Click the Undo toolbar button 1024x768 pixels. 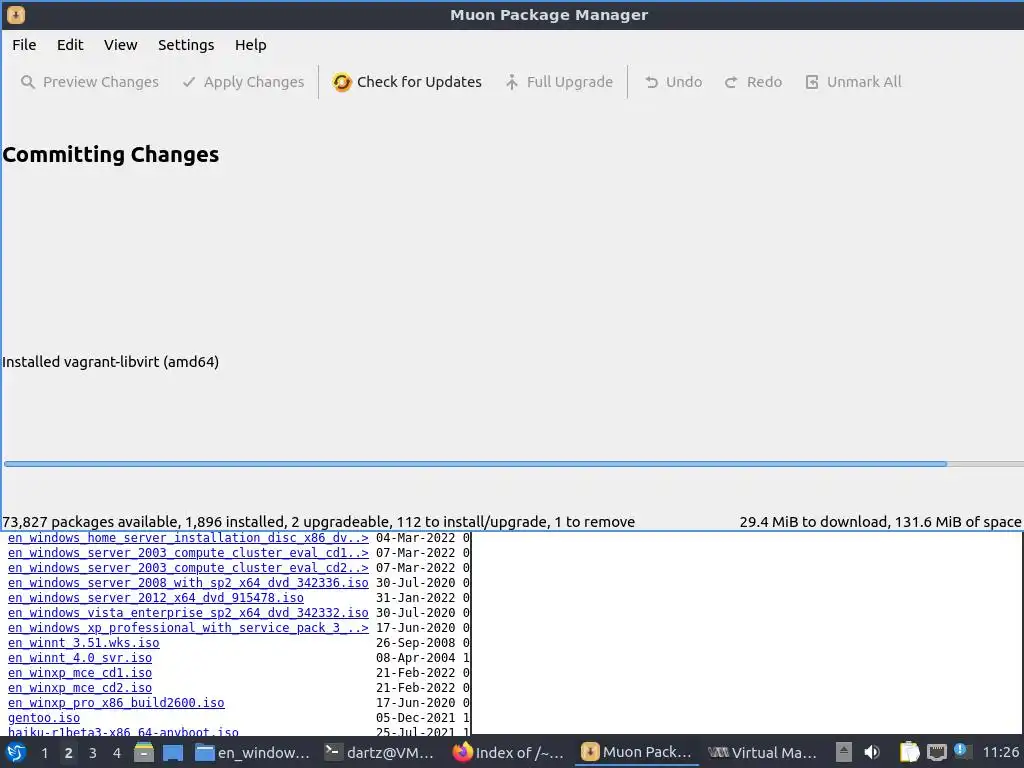[673, 82]
